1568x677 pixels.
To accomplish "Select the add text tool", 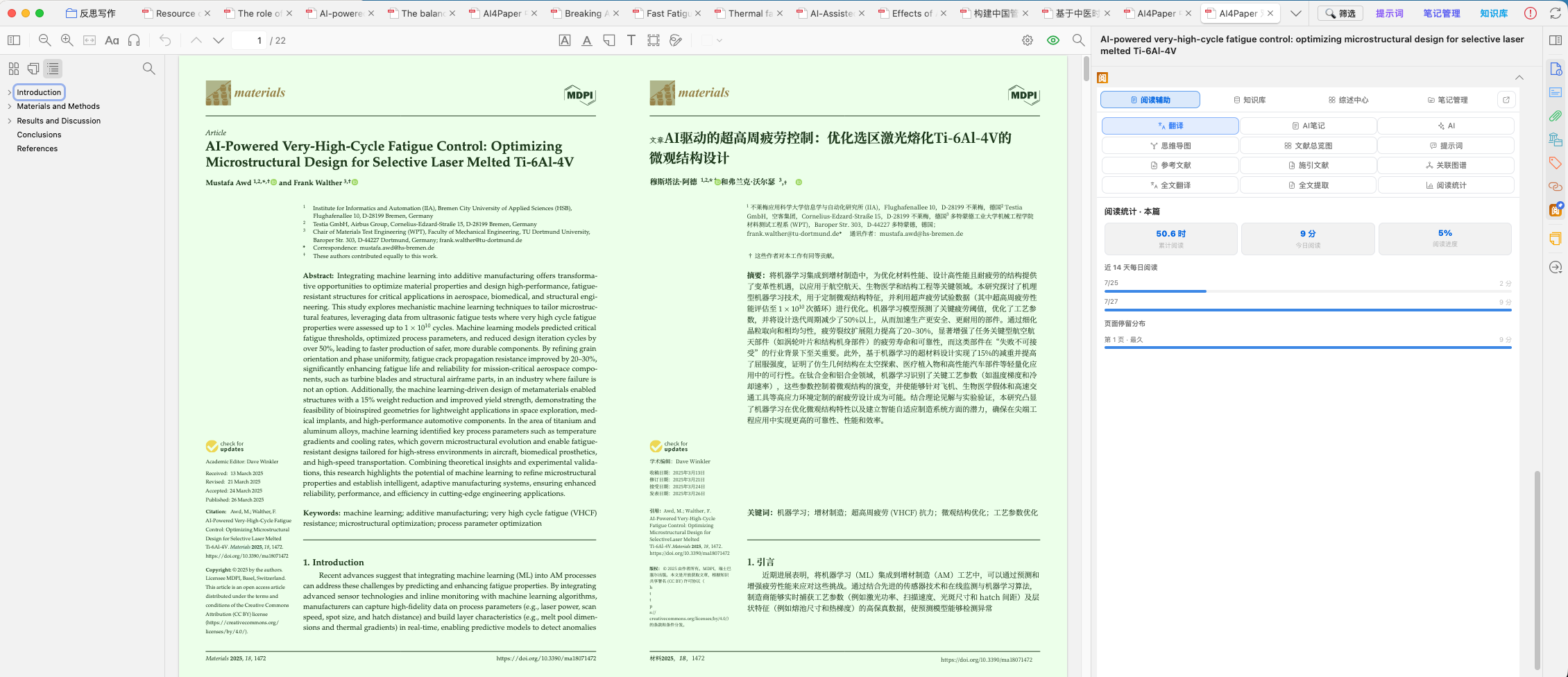I will (x=631, y=40).
